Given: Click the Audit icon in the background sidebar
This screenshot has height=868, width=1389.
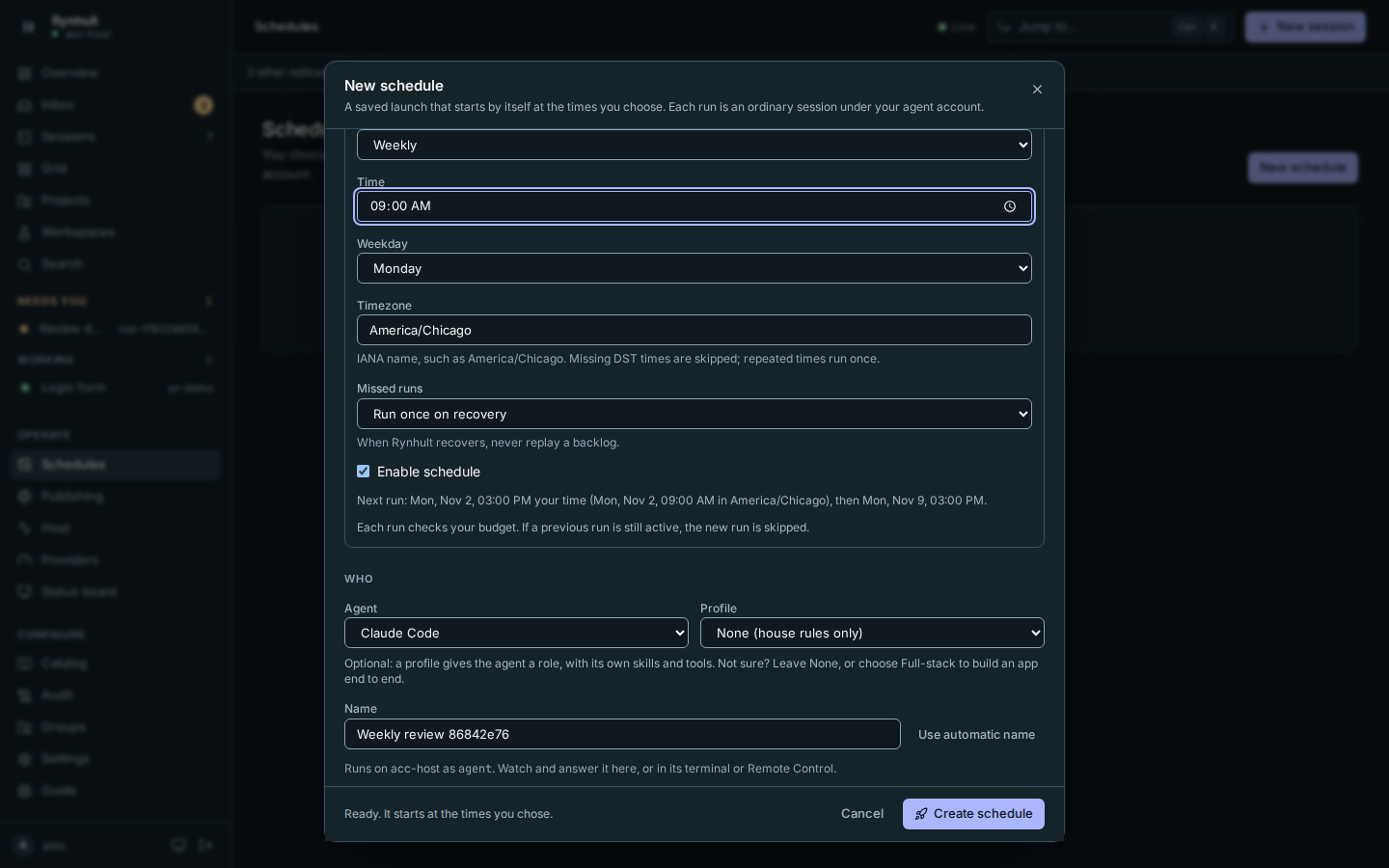Looking at the screenshot, I should click(25, 695).
